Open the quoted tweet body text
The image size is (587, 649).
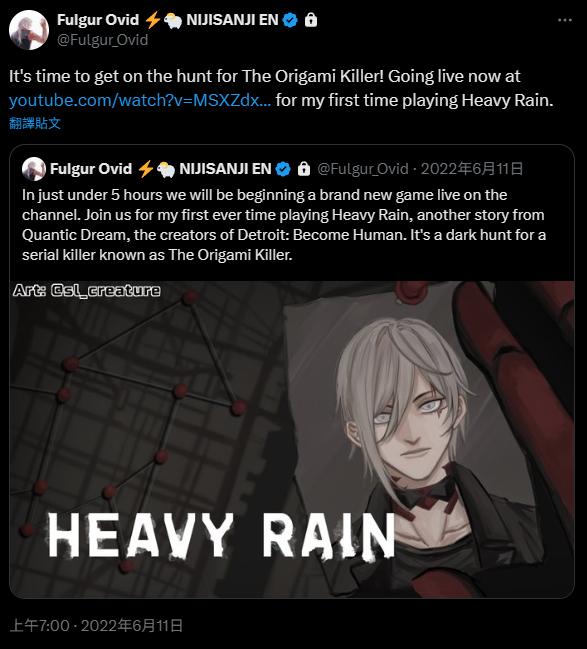coord(284,225)
